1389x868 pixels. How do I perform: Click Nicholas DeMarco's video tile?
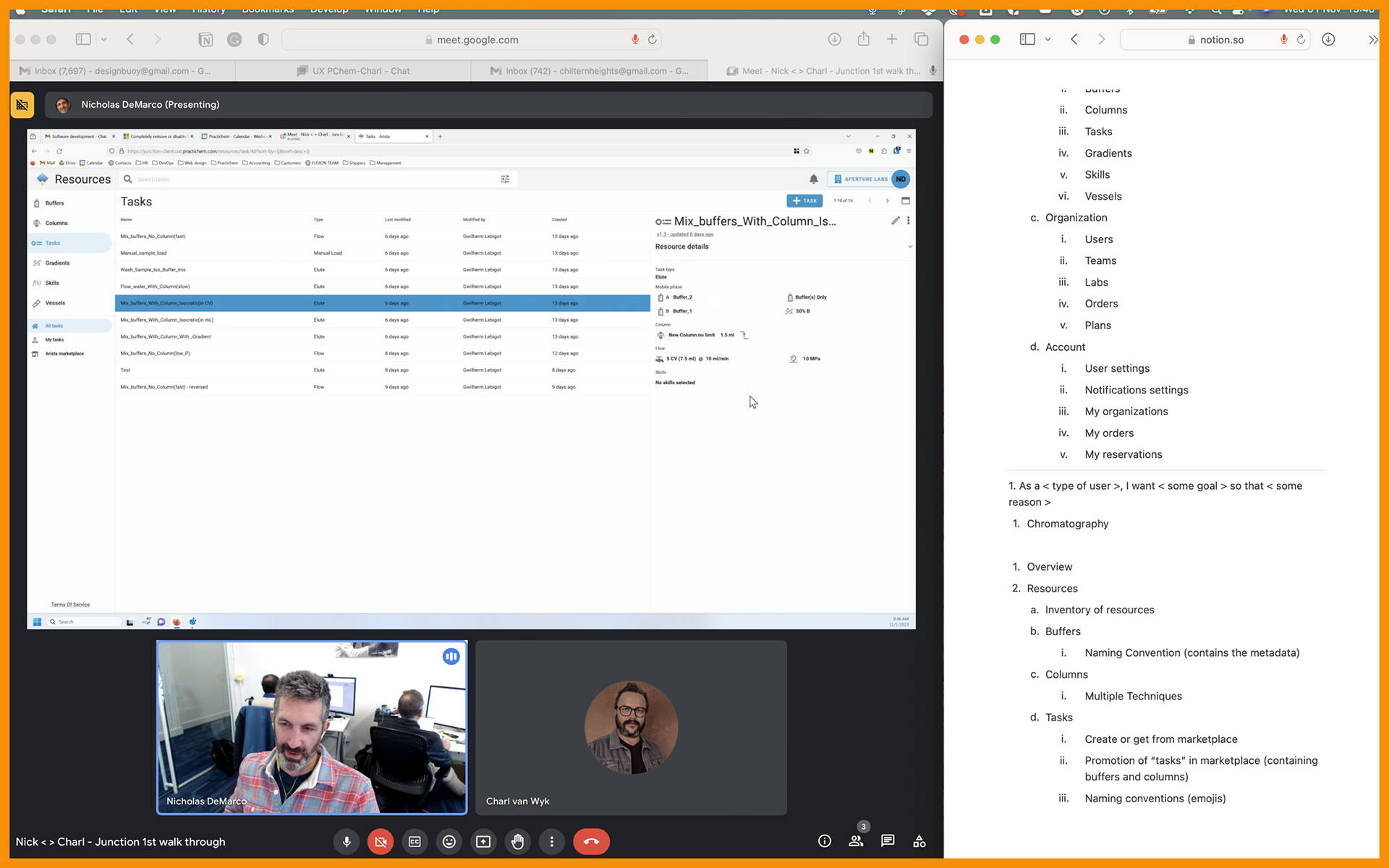coord(312,728)
